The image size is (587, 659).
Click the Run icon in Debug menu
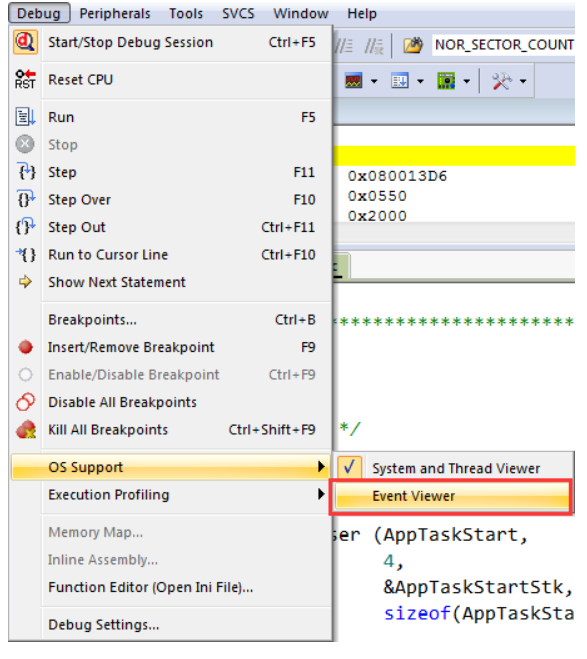(25, 117)
